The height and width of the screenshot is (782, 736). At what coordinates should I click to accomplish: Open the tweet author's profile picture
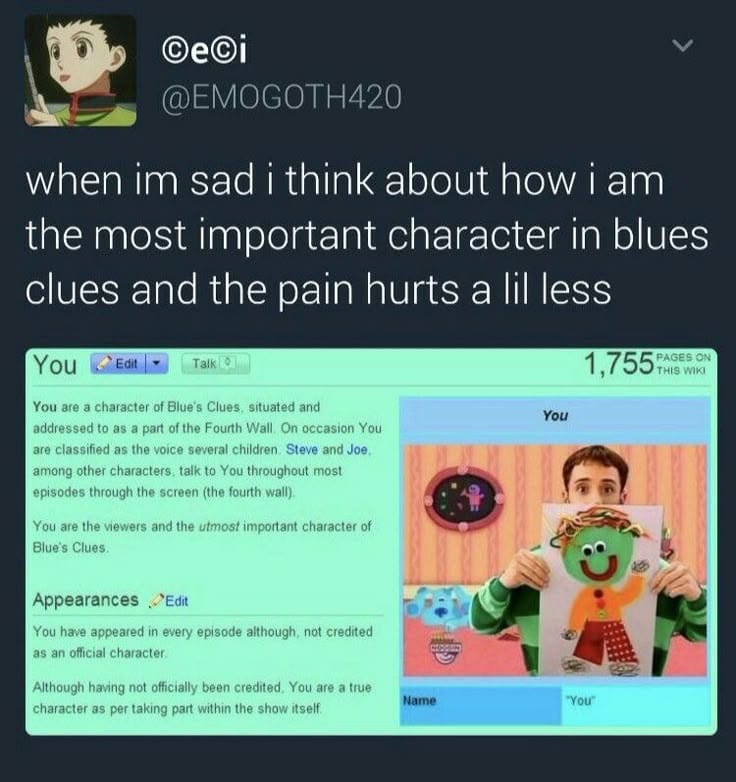click(x=80, y=70)
